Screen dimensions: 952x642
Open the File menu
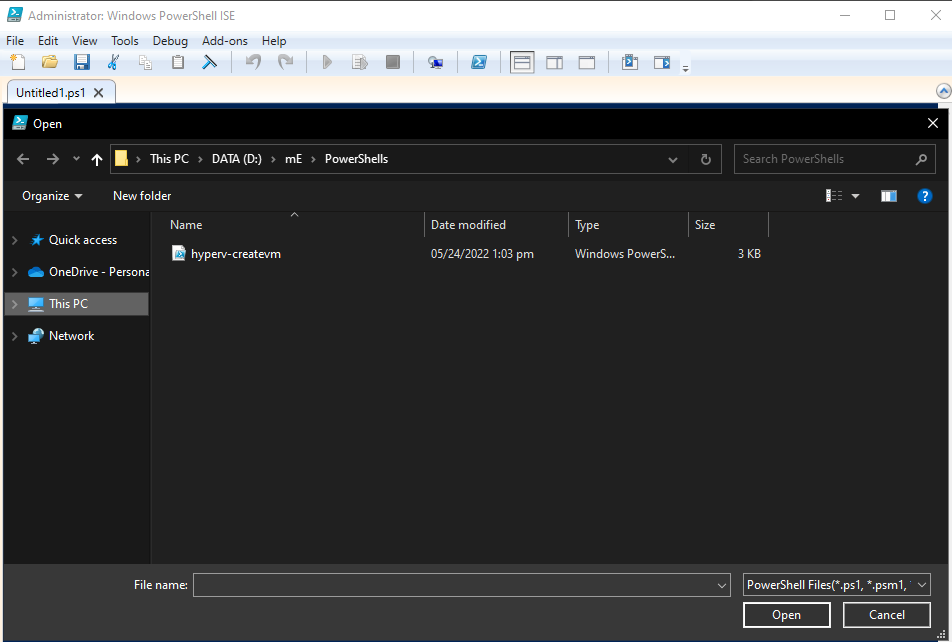(x=15, y=41)
